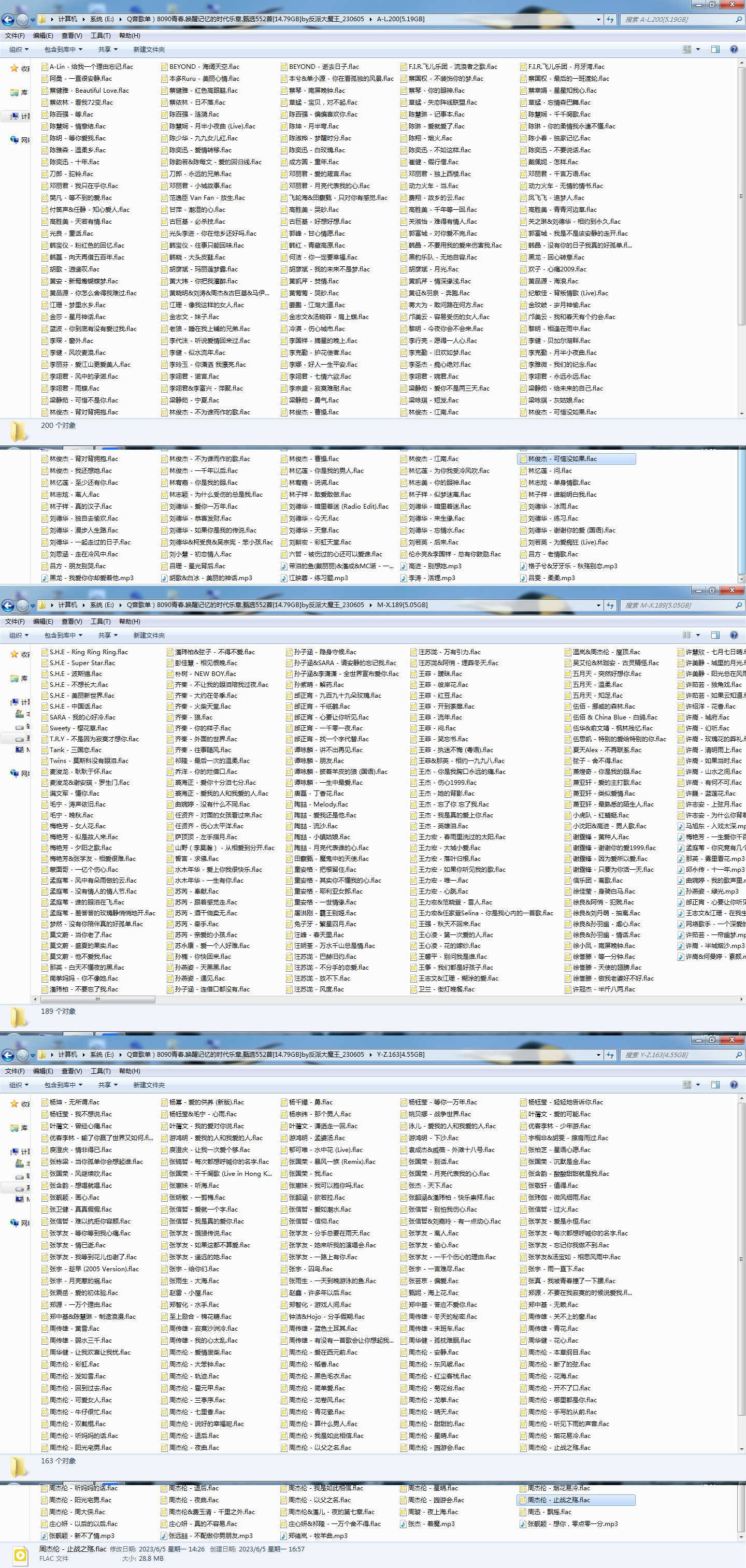Click 计算机 breadcrumb in A-L.200 address bar

(x=67, y=20)
